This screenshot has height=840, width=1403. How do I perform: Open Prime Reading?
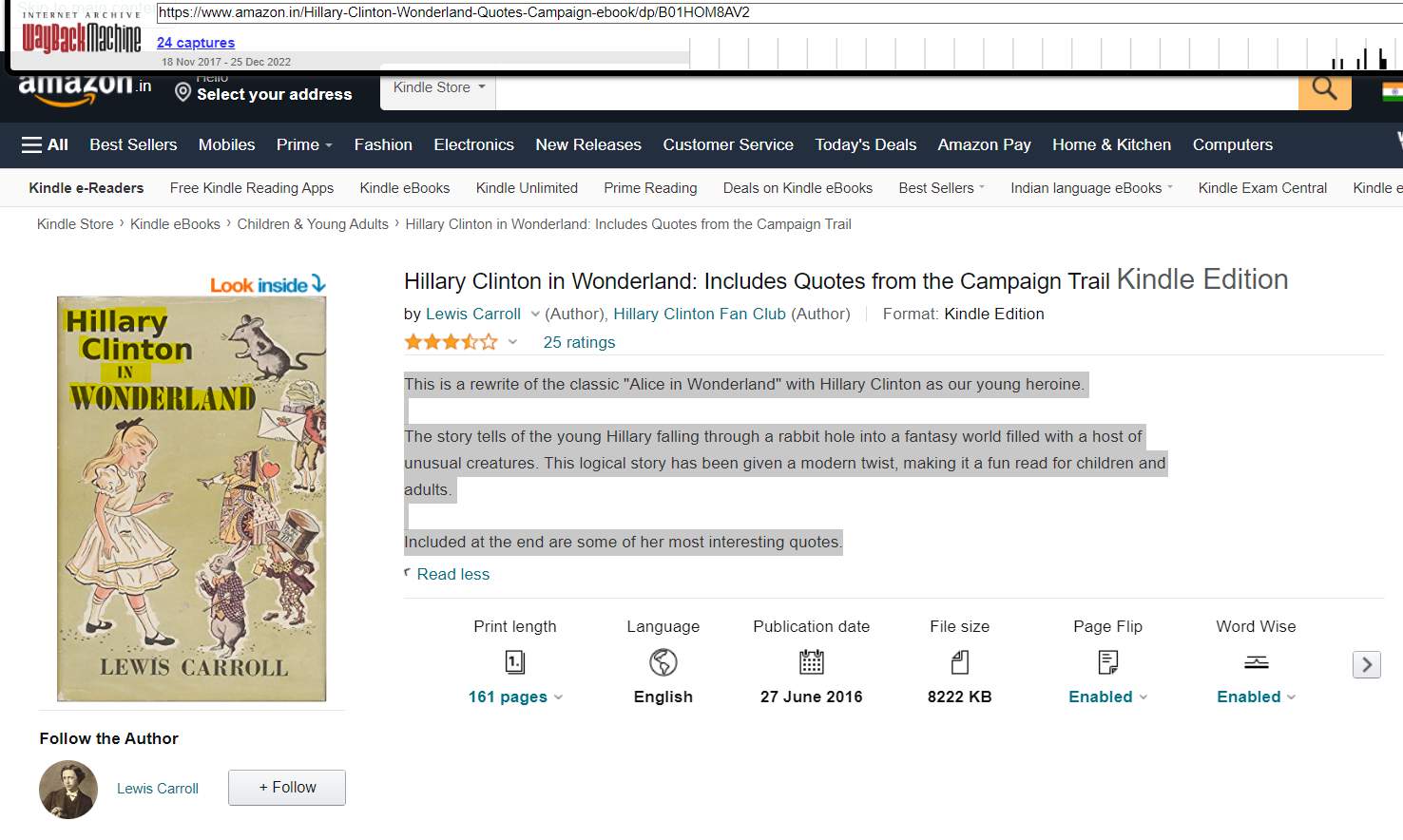(650, 188)
